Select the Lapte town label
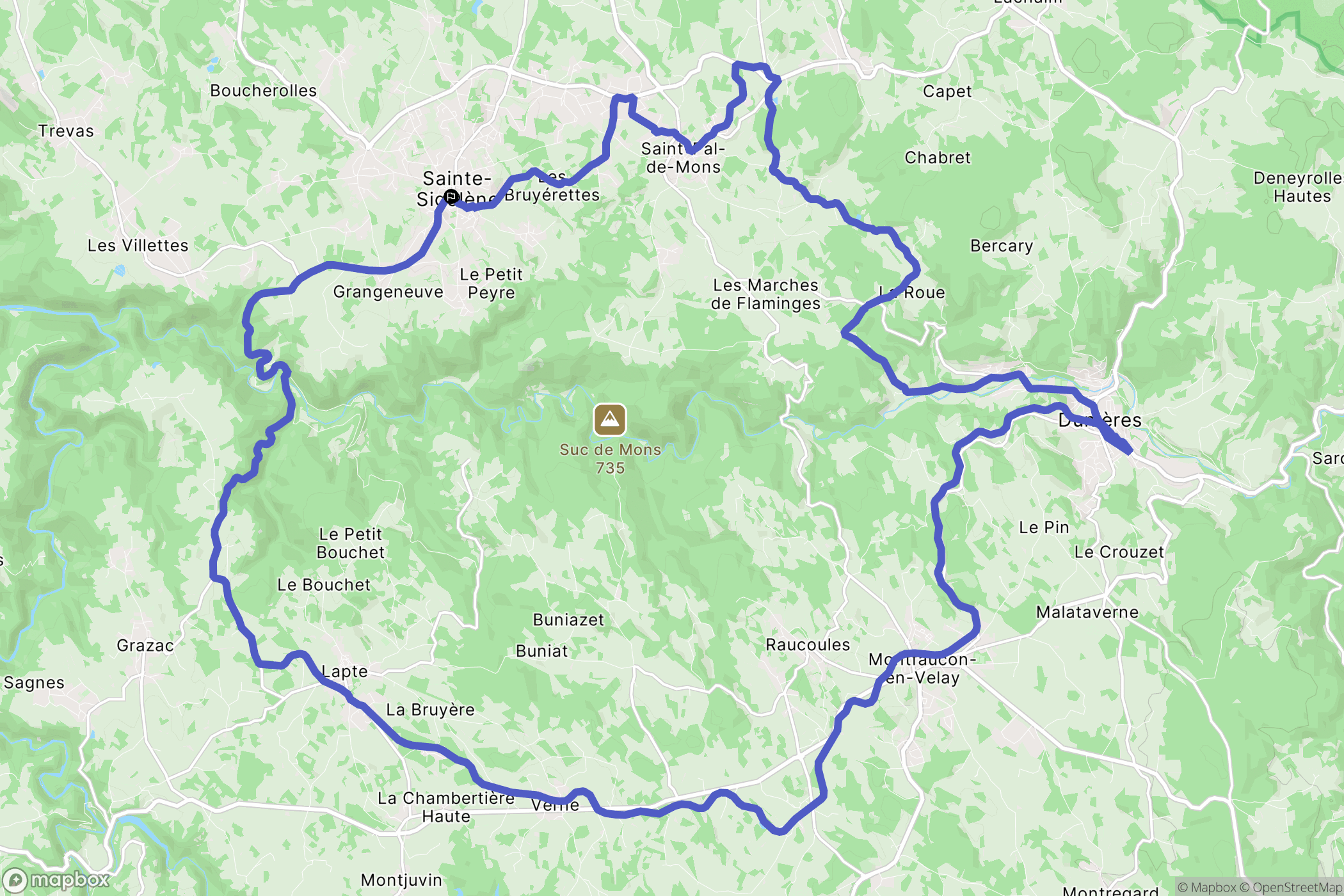1344x896 pixels. pos(344,671)
